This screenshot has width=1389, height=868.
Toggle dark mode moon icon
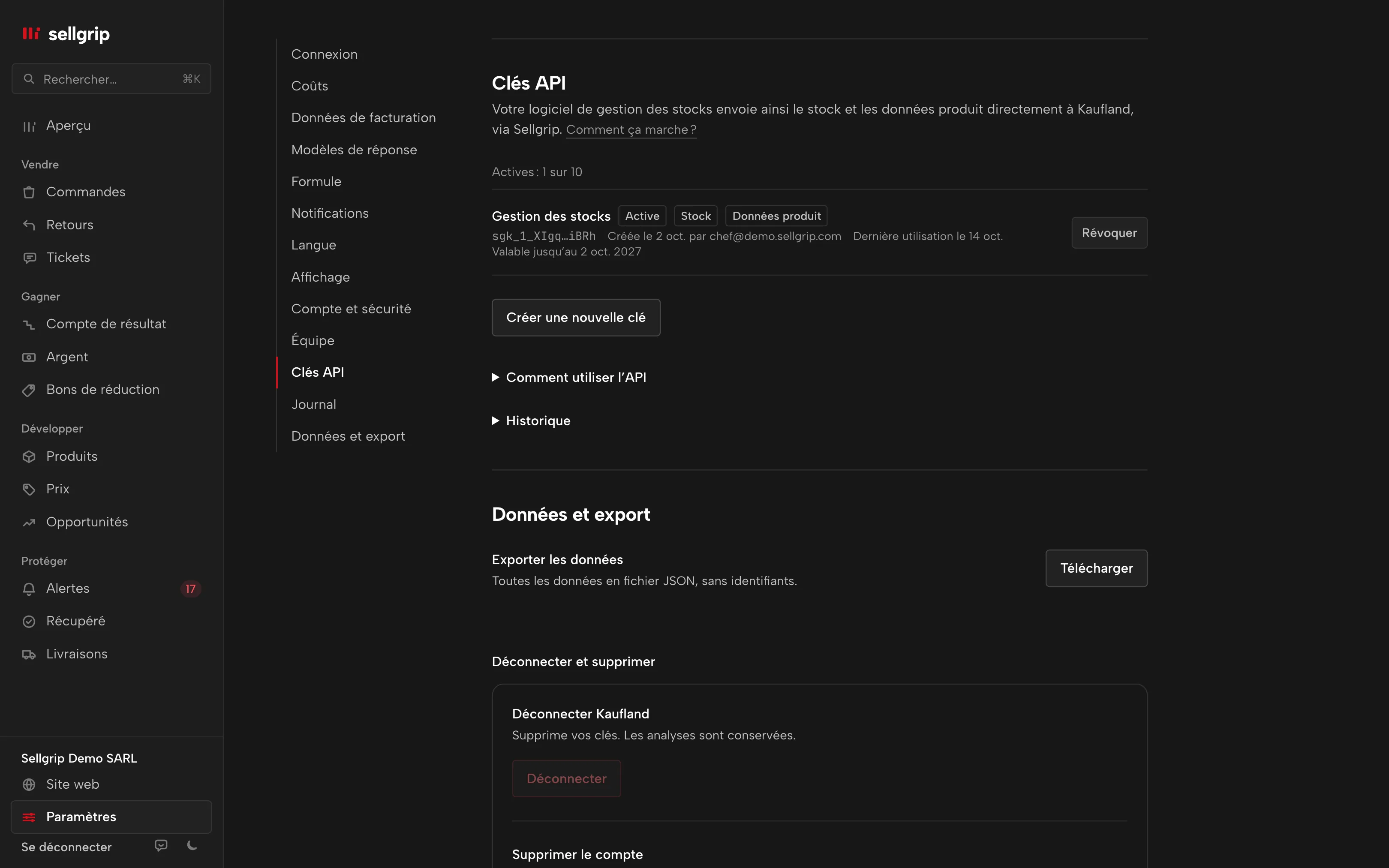192,846
